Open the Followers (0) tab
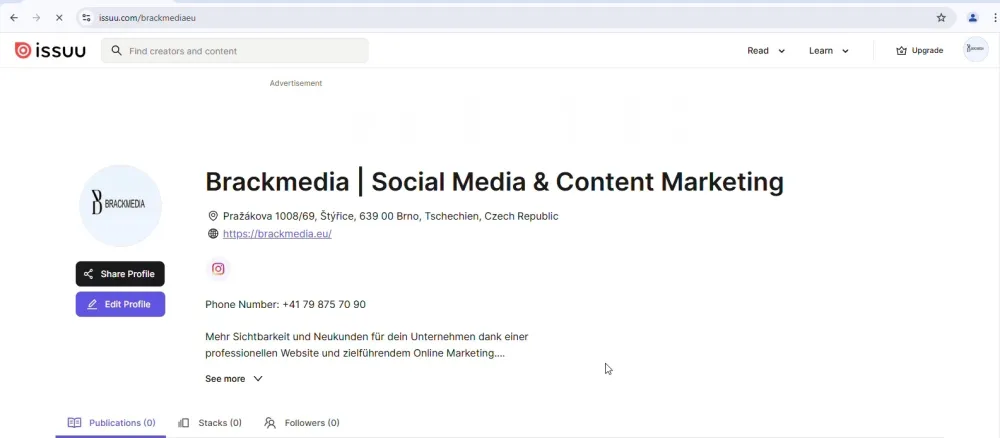Image resolution: width=1000 pixels, height=438 pixels. (x=302, y=423)
